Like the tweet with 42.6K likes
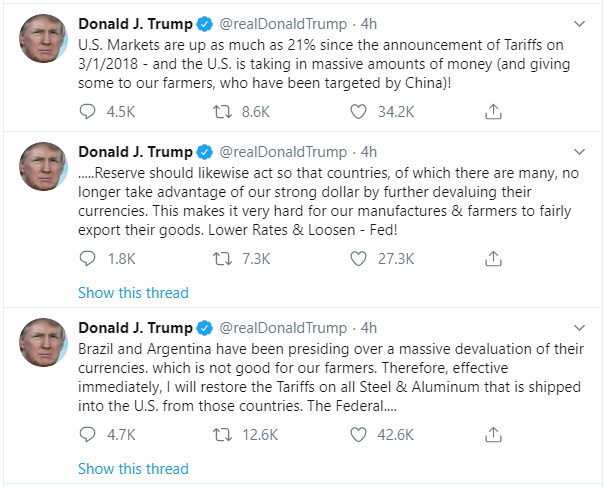This screenshot has width=606, height=487. pyautogui.click(x=359, y=434)
